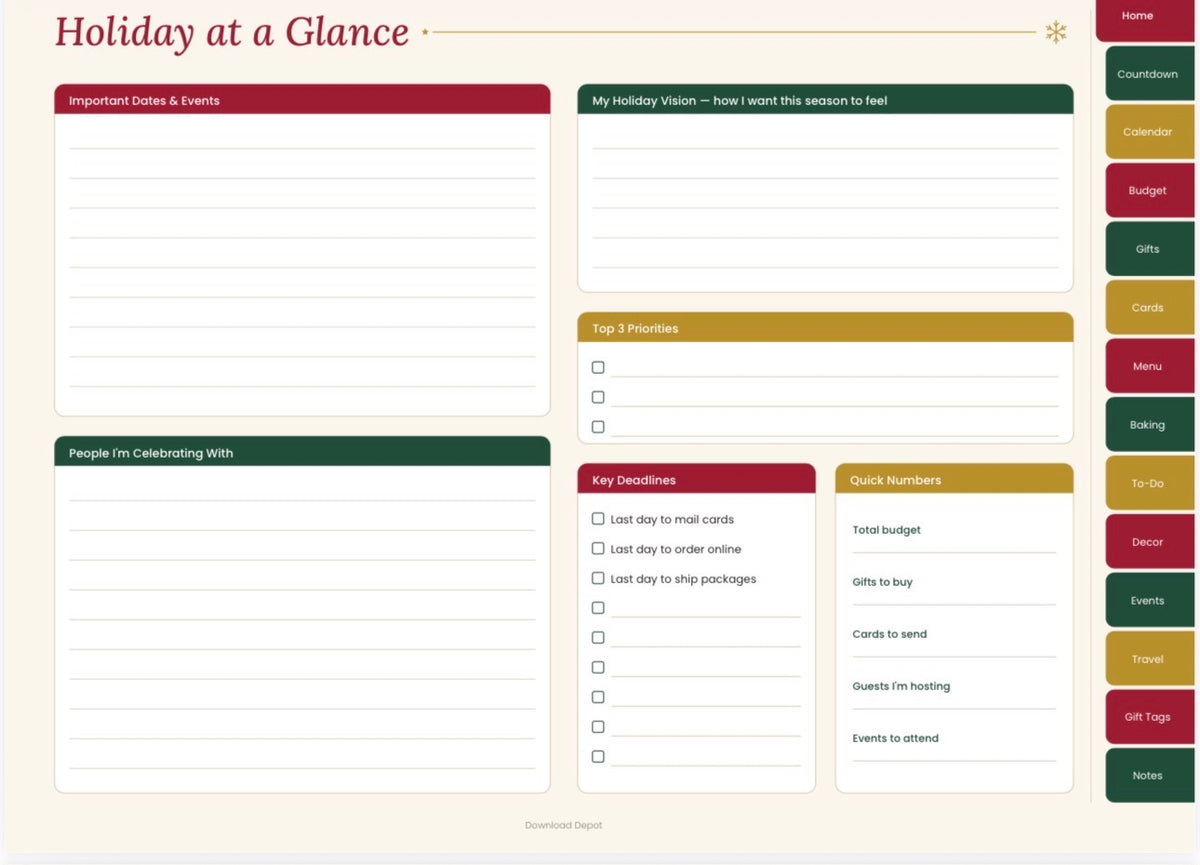
Task: Open the Gift Tags tab
Action: (x=1150, y=717)
